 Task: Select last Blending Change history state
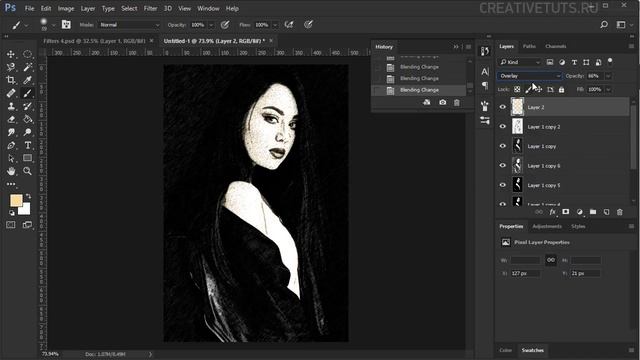click(x=419, y=90)
